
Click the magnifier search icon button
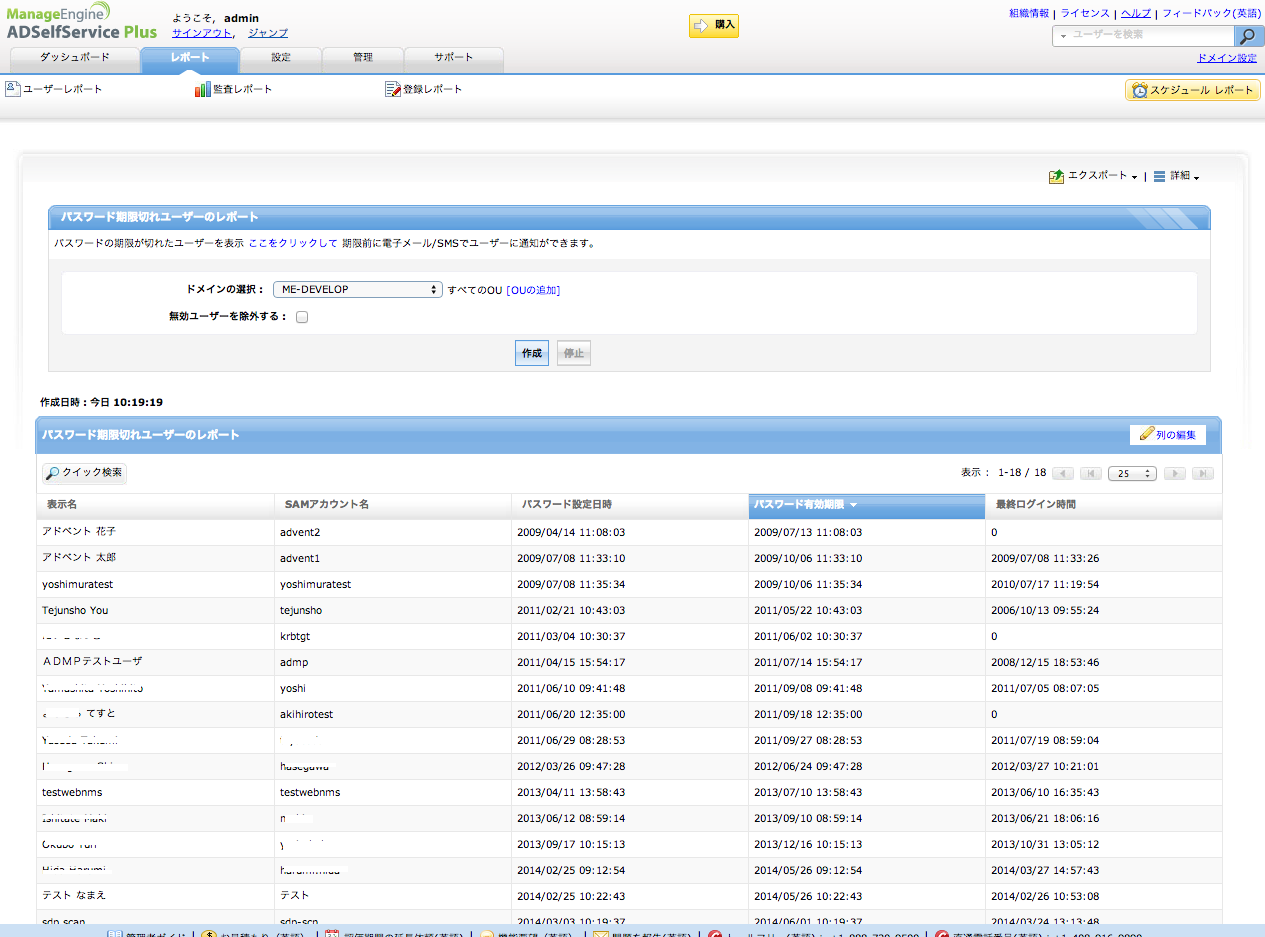[x=1247, y=36]
